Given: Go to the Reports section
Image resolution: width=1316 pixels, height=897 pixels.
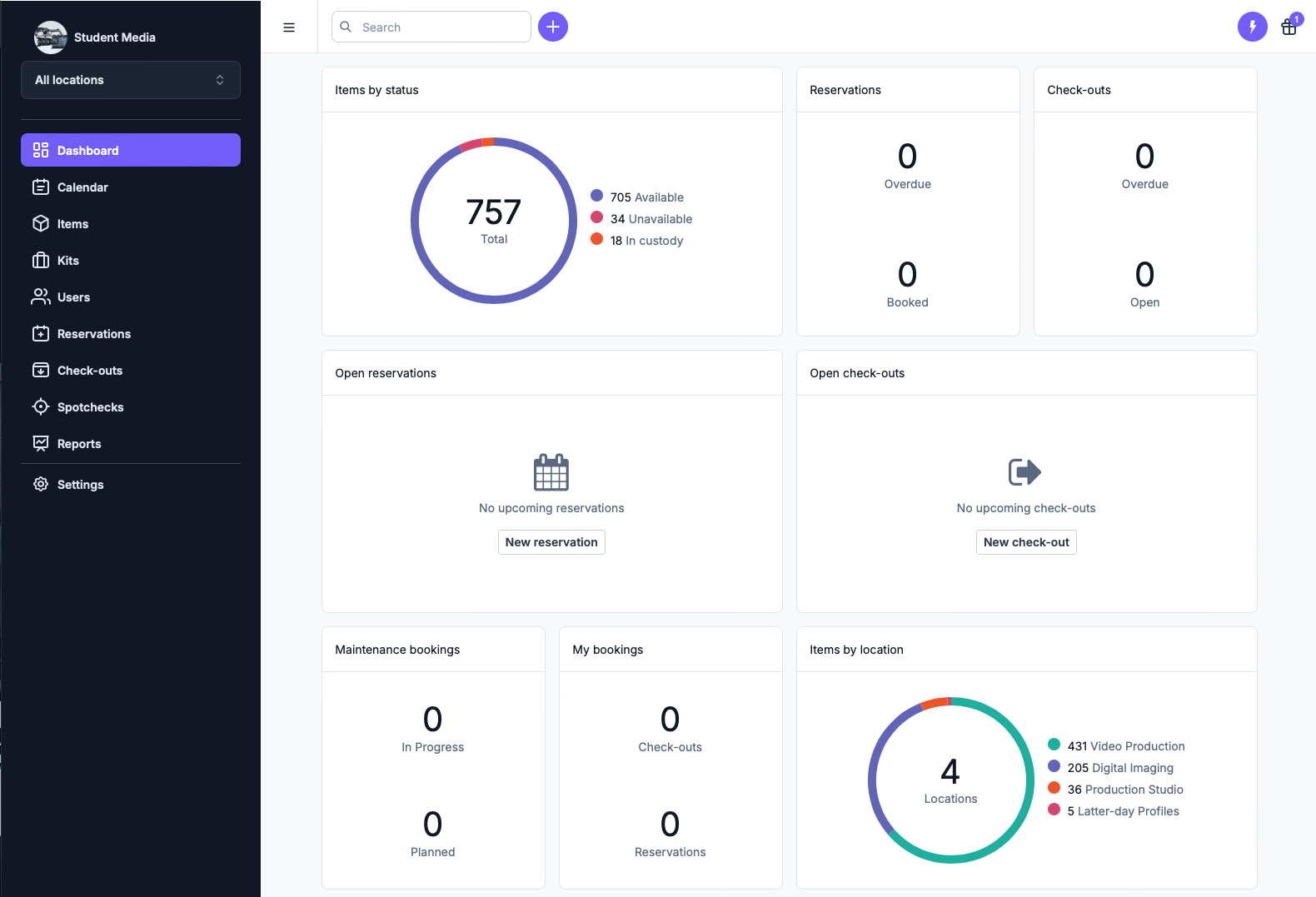Looking at the screenshot, I should tap(79, 444).
